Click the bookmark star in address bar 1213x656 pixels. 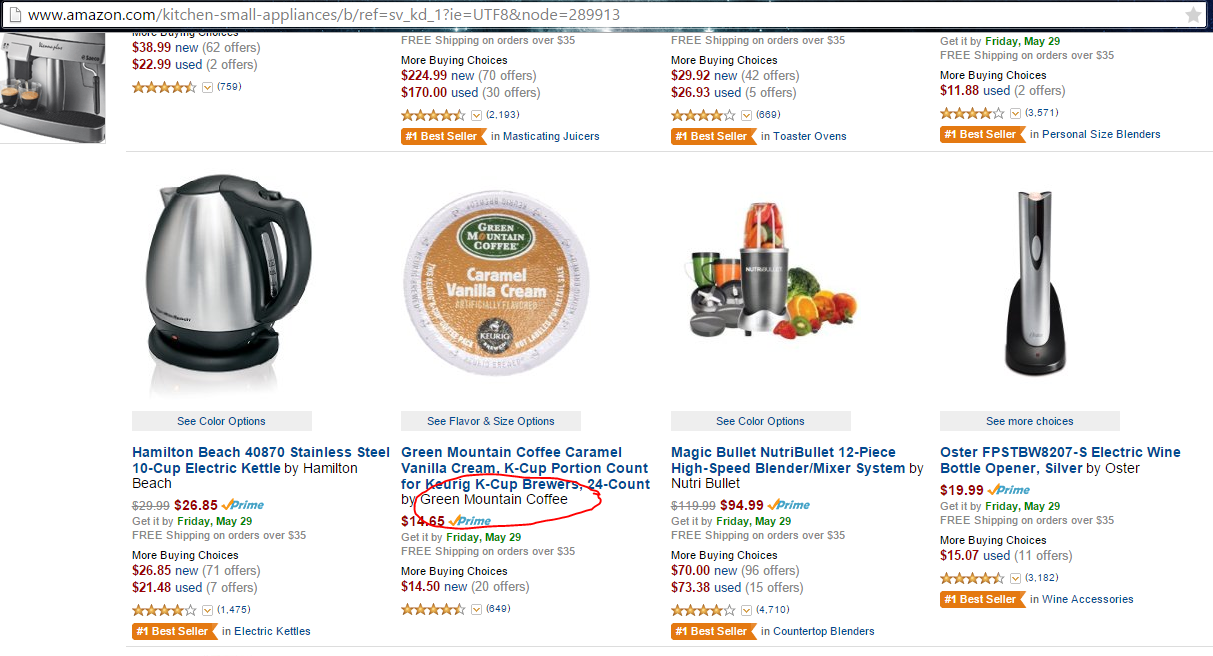click(x=1193, y=15)
